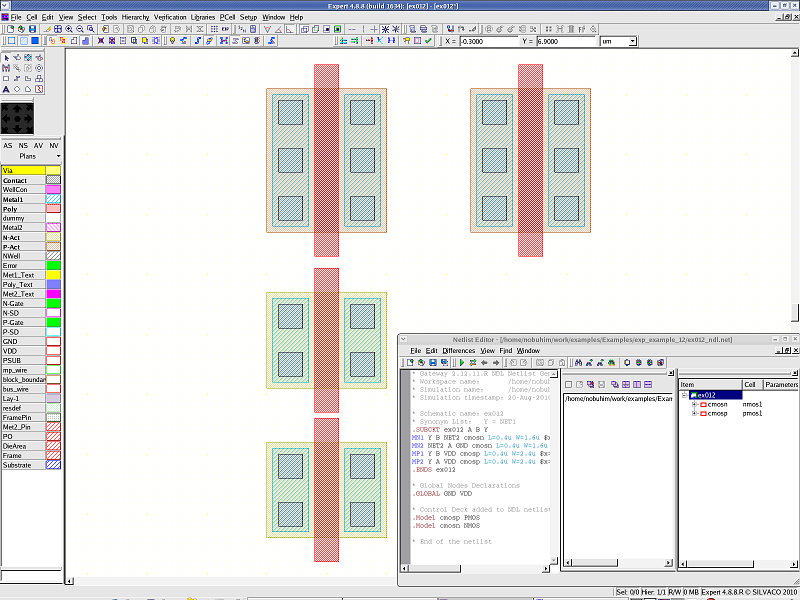
Task: Toggle the AV layer filter
Action: point(38,146)
